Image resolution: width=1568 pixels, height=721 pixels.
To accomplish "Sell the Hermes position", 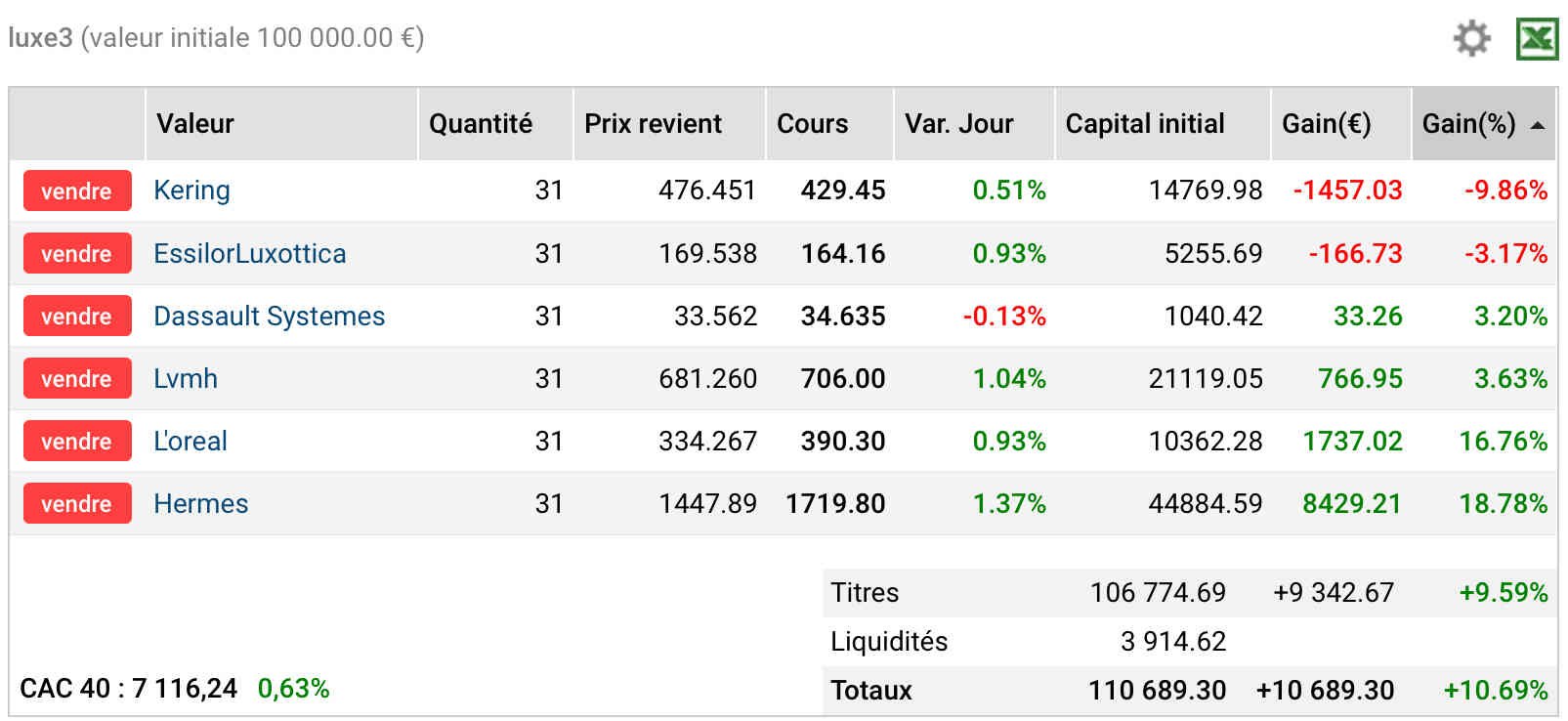I will pyautogui.click(x=77, y=503).
